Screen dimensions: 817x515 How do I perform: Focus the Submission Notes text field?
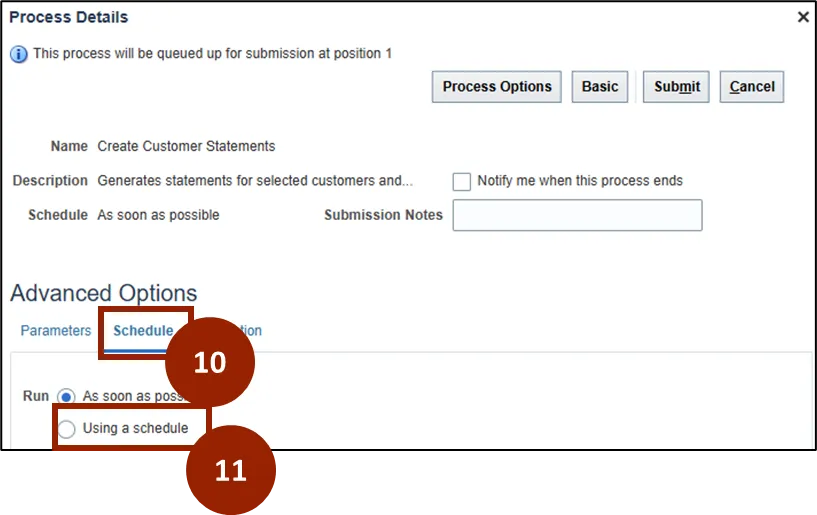click(577, 215)
